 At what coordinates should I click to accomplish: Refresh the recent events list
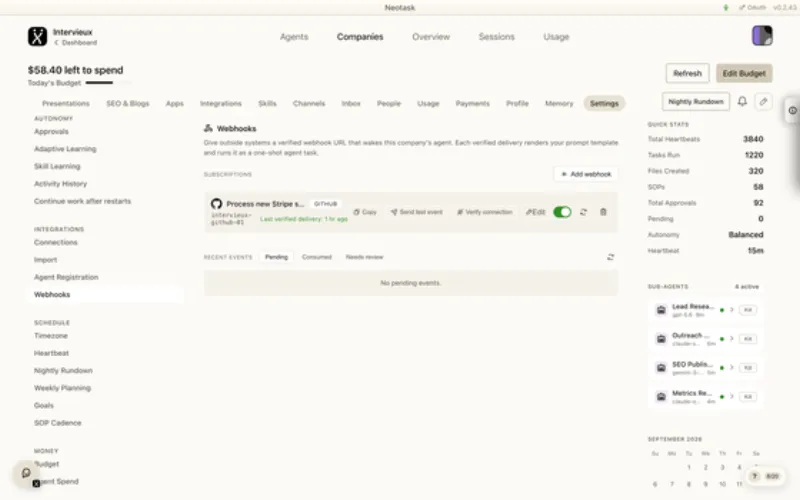click(610, 257)
